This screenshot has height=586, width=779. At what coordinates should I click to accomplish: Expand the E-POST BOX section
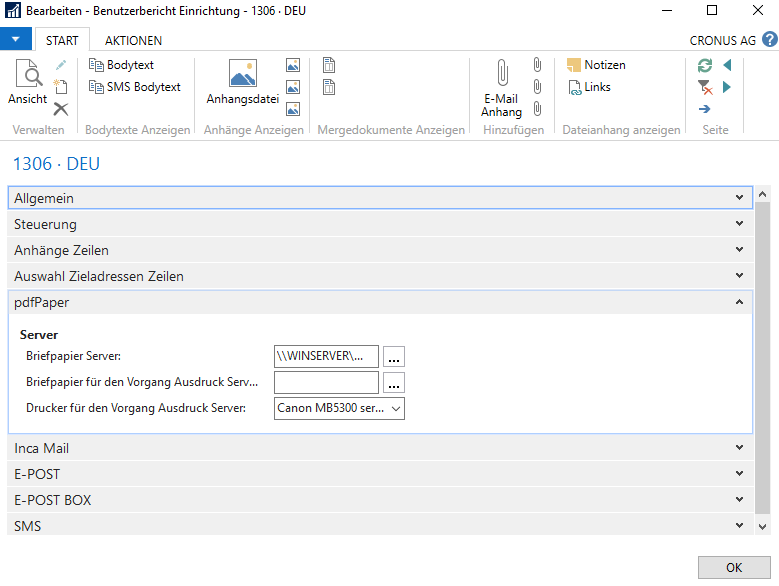tap(381, 500)
